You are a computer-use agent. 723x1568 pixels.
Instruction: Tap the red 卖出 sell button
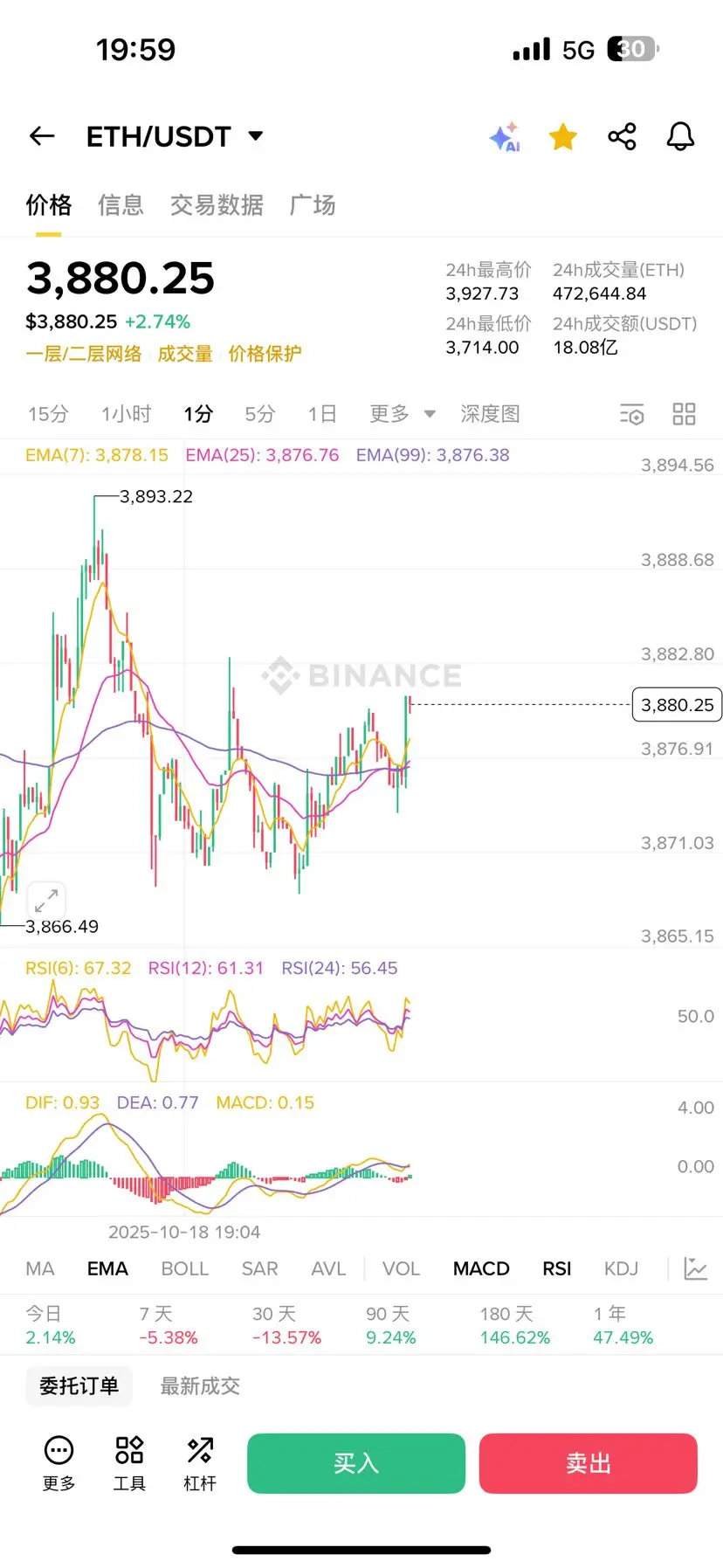click(588, 1463)
